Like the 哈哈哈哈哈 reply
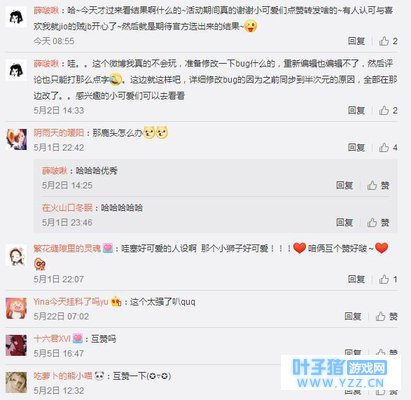The height and width of the screenshot is (400, 411). pos(378,222)
